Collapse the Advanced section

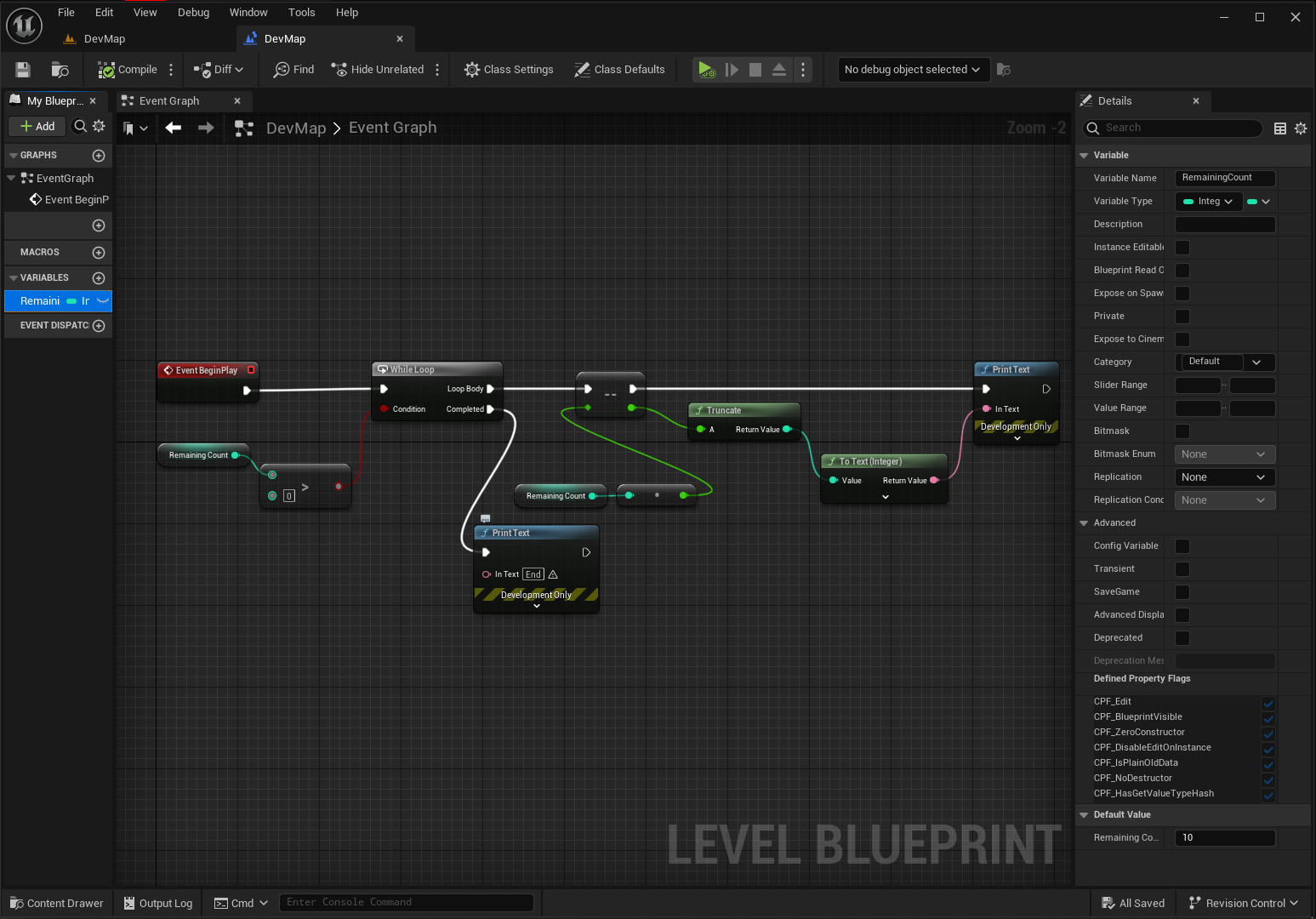(1084, 523)
